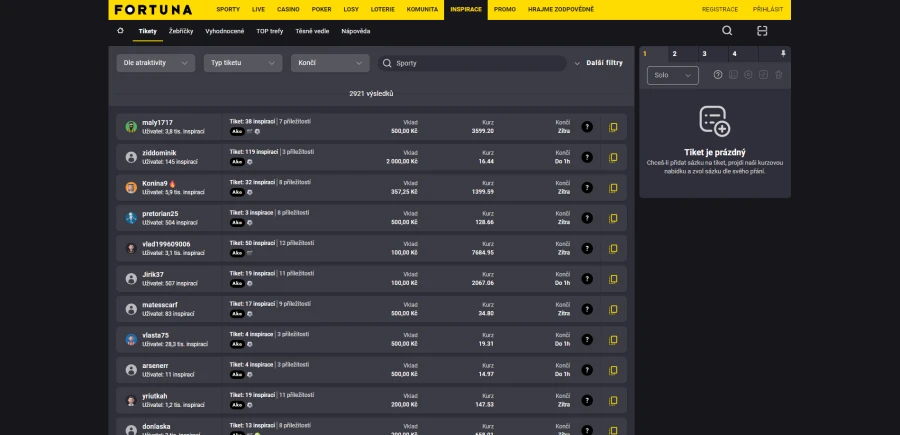Show info for arsenerr's ticket
The image size is (900, 435).
point(587,370)
